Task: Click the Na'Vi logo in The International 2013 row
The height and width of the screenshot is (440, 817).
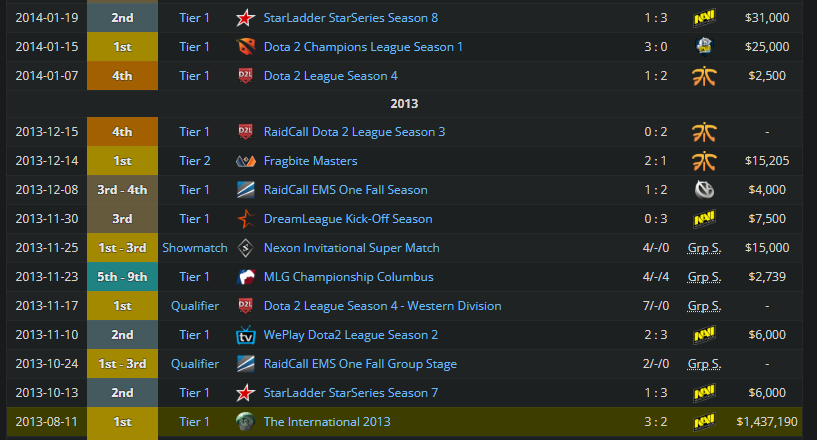Action: 704,422
